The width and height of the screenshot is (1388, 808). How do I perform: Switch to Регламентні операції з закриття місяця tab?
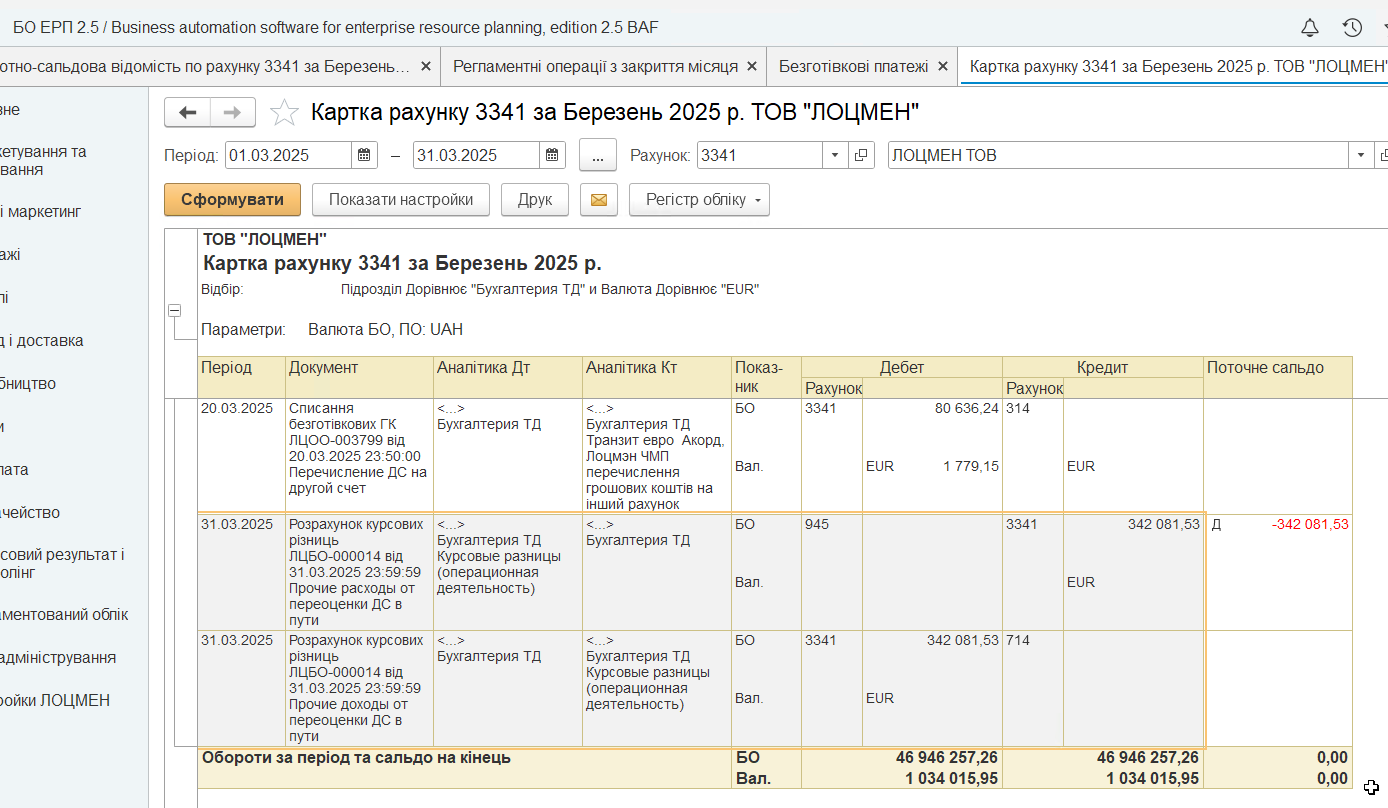(x=595, y=66)
